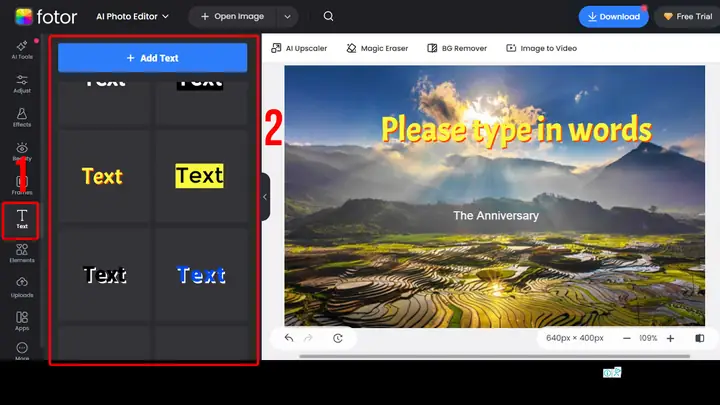Toggle the compare view icon
The image size is (720, 405).
coord(699,338)
